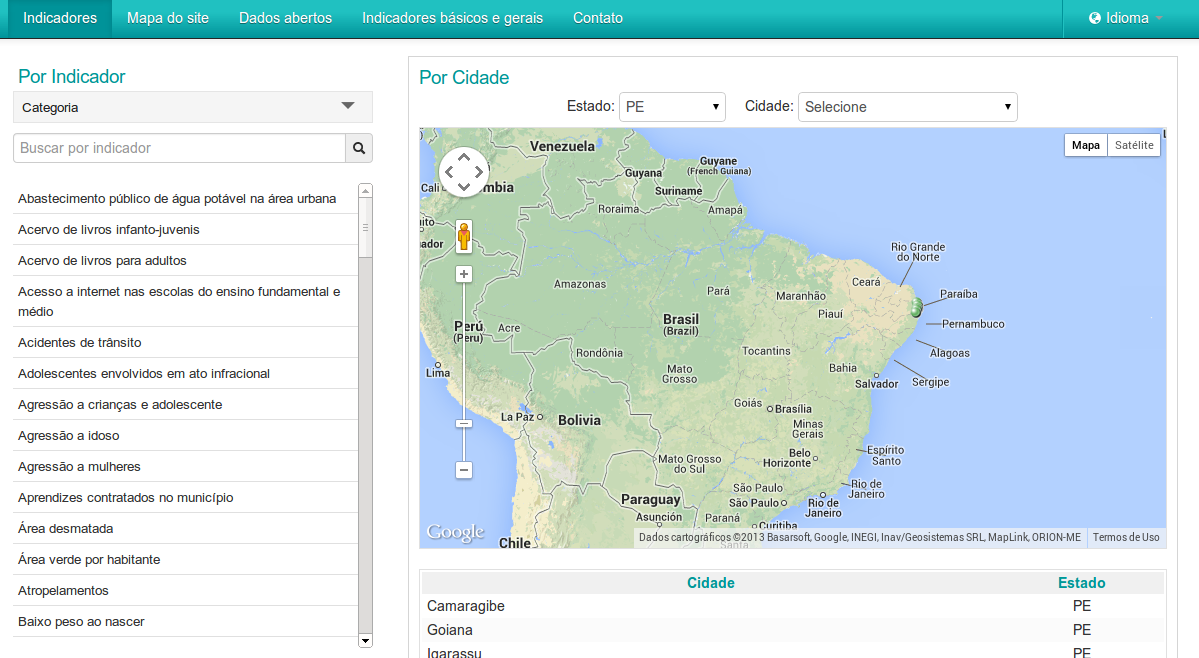1199x658 pixels.
Task: Open the Indicadores nav tab
Action: pyautogui.click(x=60, y=18)
